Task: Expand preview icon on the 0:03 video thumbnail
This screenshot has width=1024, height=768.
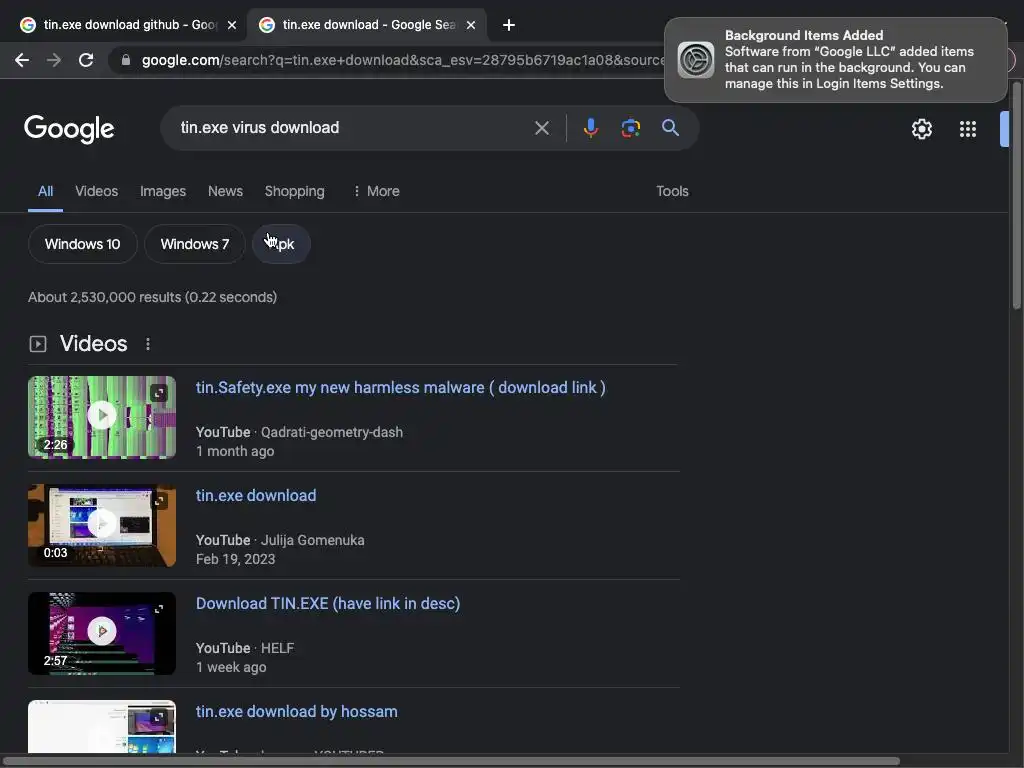Action: click(159, 501)
